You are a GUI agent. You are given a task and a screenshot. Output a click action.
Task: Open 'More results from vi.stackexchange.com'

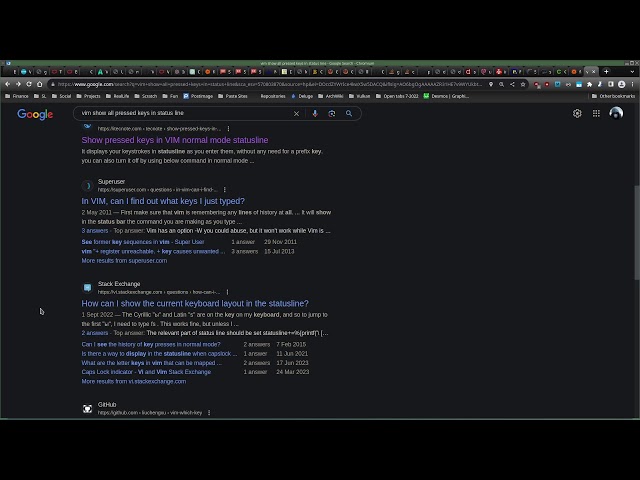pos(133,382)
